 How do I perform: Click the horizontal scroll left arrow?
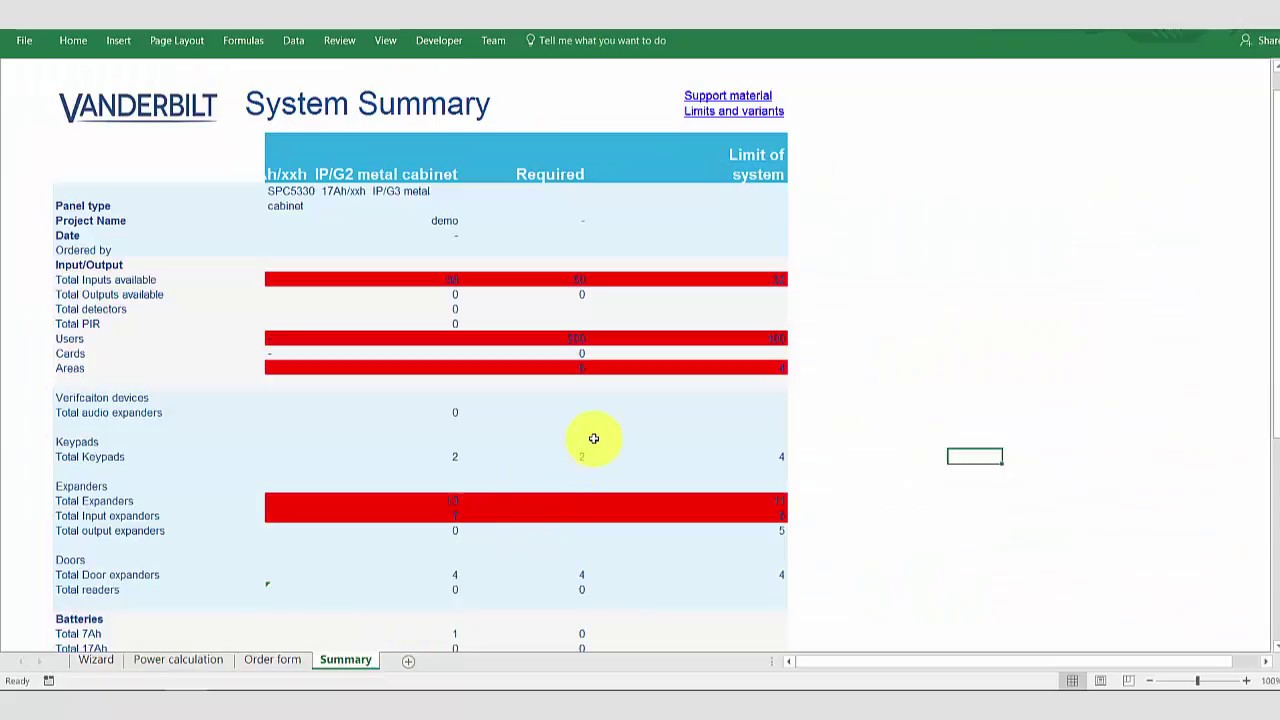(789, 661)
